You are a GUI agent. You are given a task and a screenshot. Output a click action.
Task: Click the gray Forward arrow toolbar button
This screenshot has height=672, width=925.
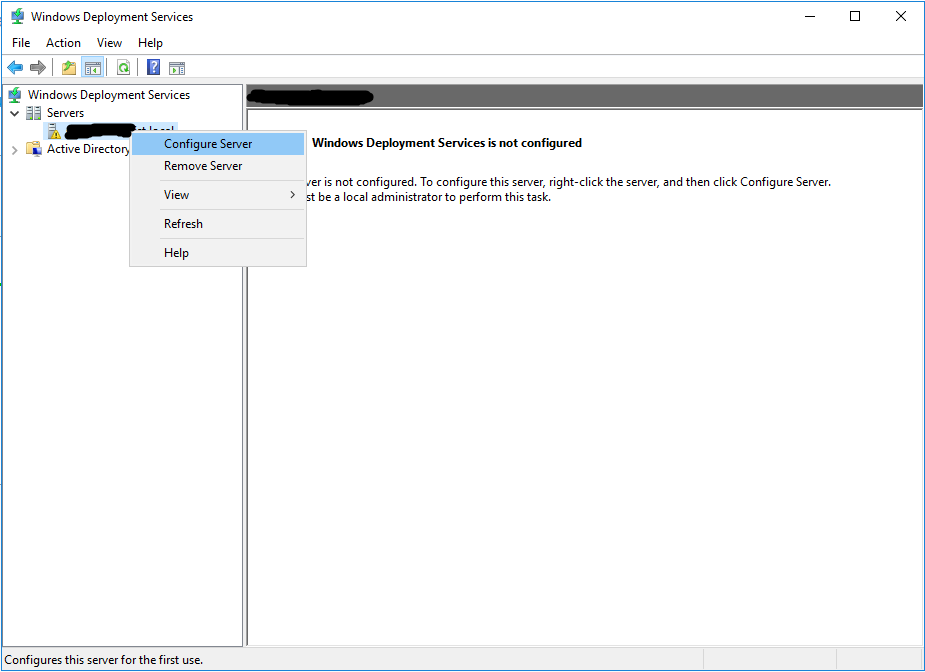pyautogui.click(x=38, y=68)
